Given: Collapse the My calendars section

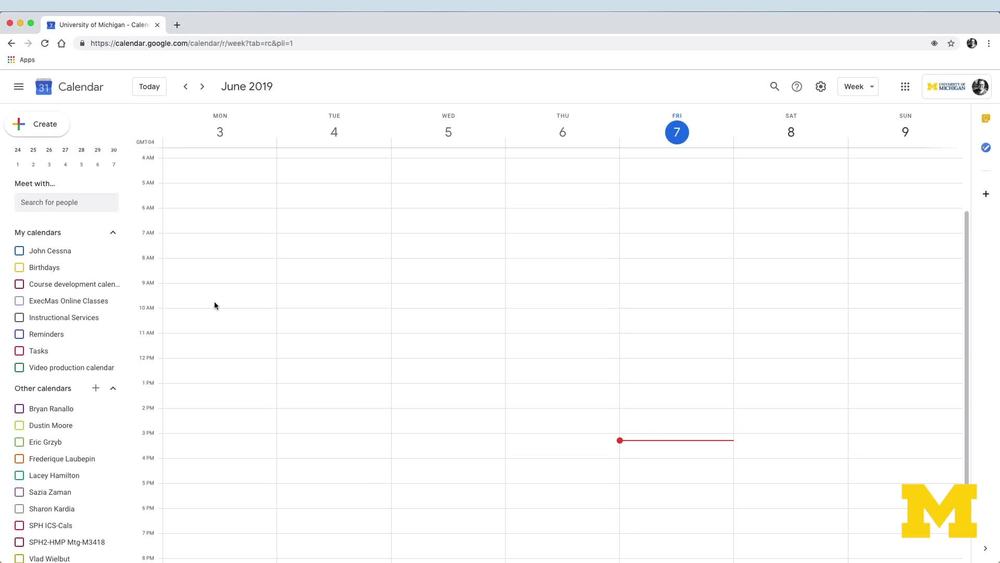Looking at the screenshot, I should click(x=113, y=233).
